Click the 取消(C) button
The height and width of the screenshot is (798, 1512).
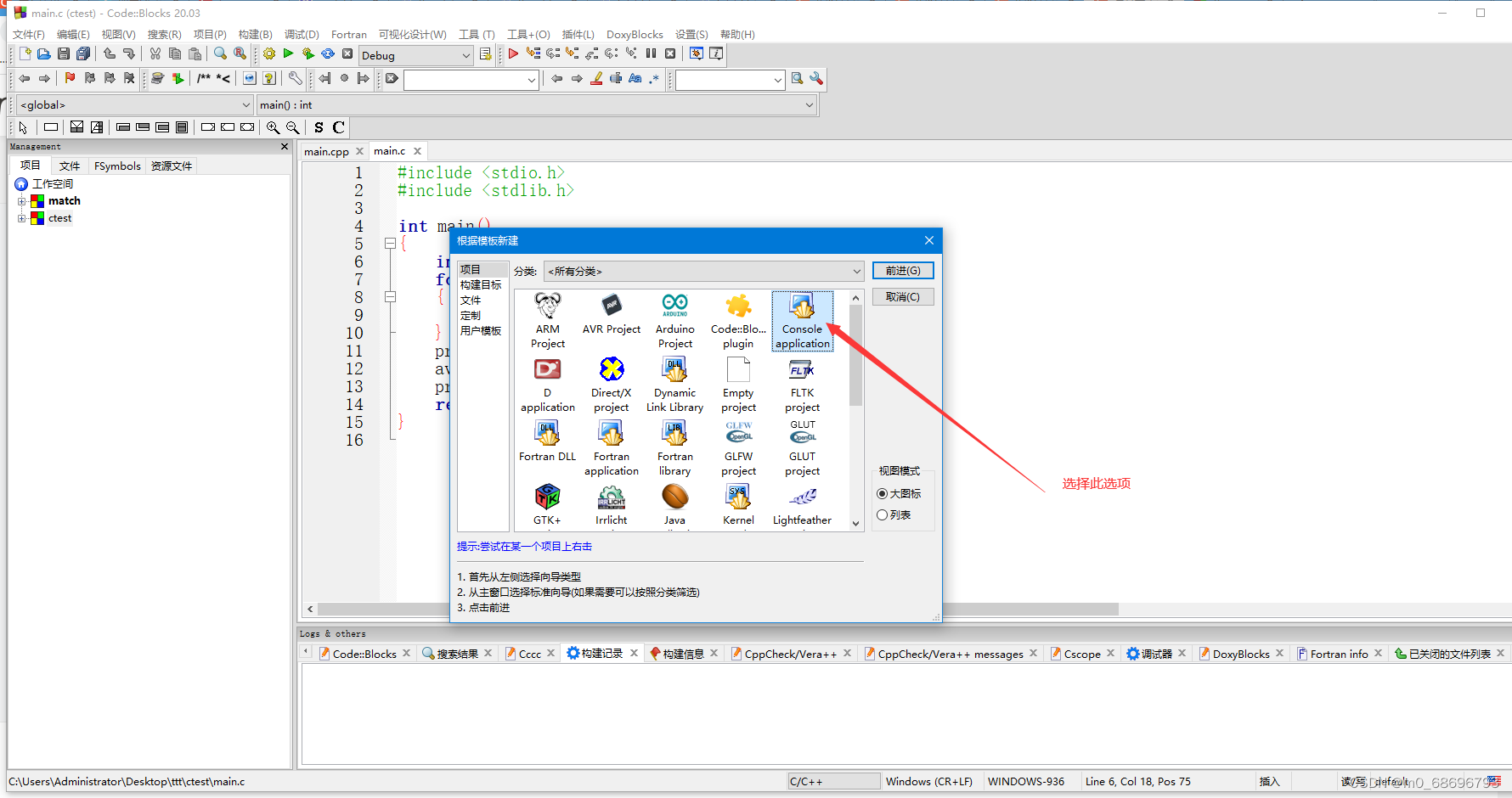click(902, 296)
